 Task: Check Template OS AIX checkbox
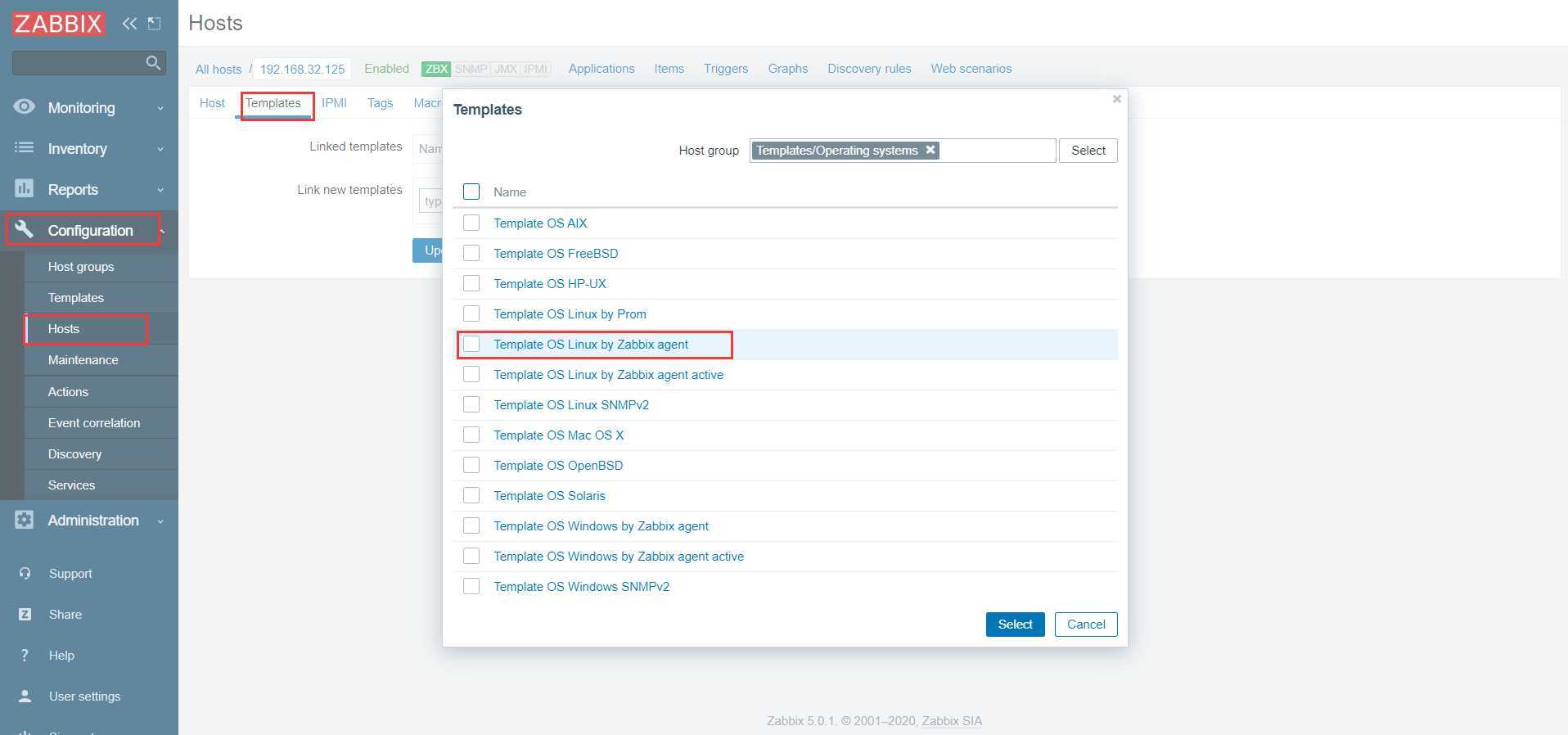pos(471,223)
